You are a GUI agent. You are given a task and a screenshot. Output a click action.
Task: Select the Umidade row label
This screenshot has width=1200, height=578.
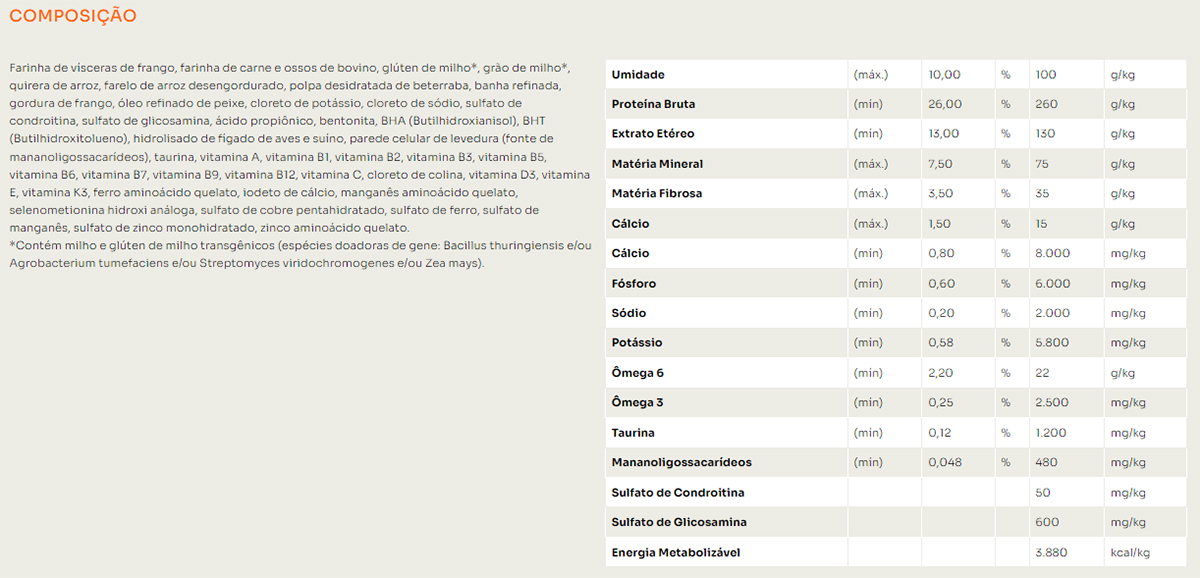[638, 75]
